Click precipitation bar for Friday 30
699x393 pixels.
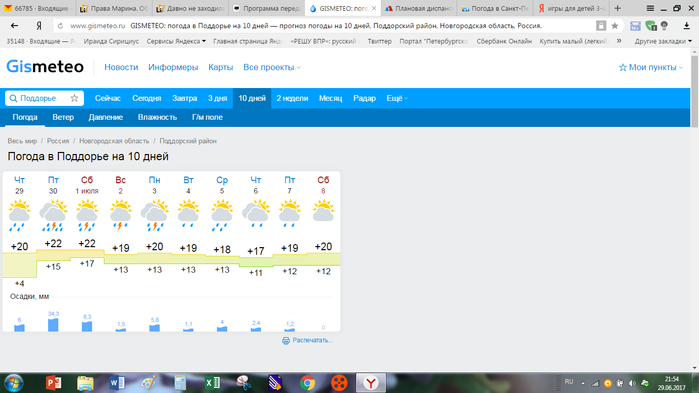tap(53, 324)
